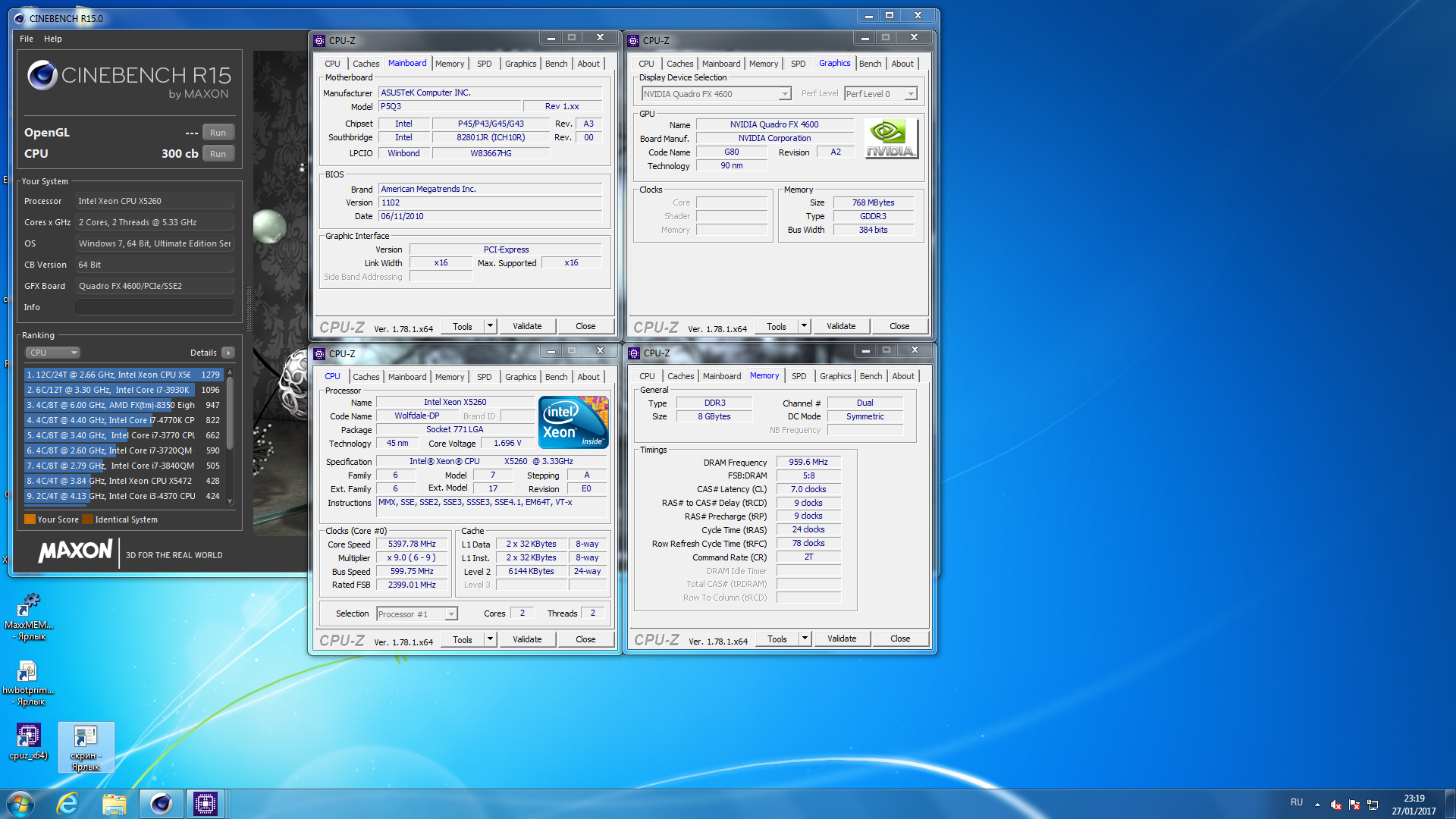The image size is (1456, 819).
Task: Run the OpenGL benchmark
Action: tap(218, 133)
